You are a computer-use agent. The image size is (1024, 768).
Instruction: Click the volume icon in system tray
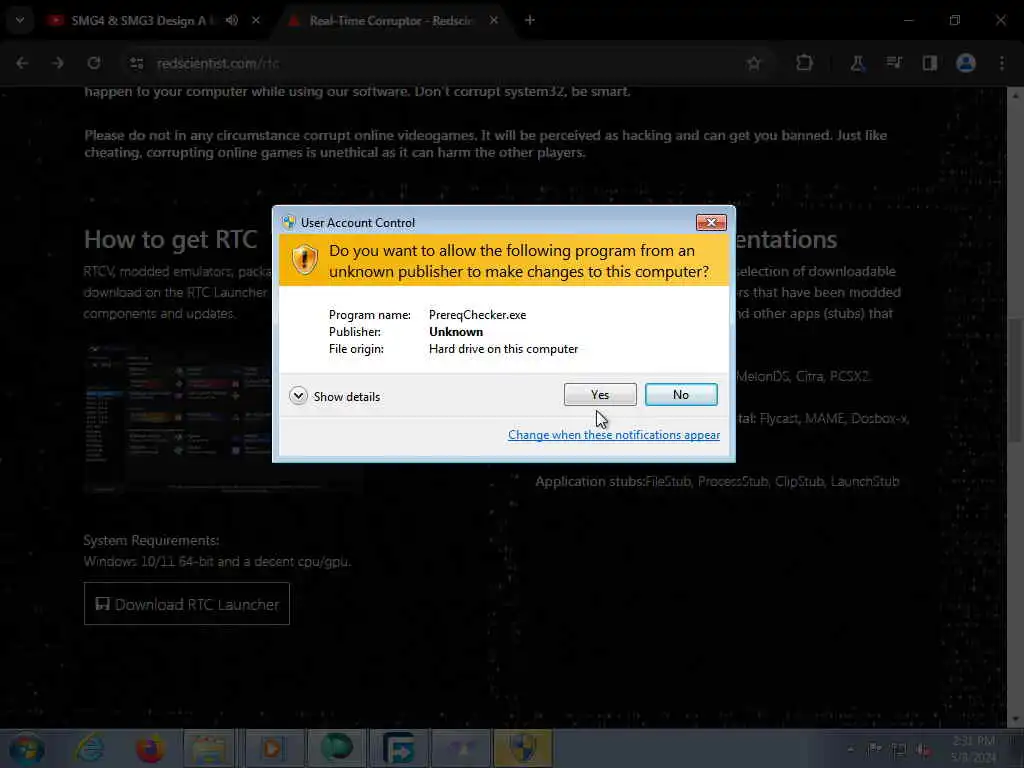[923, 749]
